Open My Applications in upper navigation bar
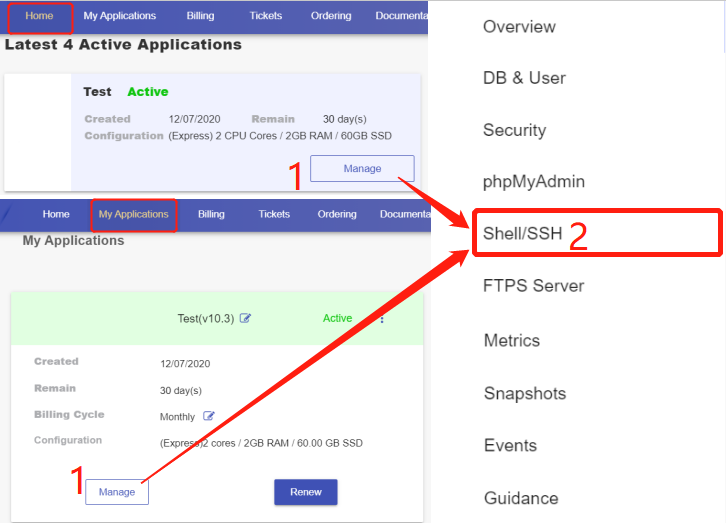 click(119, 16)
